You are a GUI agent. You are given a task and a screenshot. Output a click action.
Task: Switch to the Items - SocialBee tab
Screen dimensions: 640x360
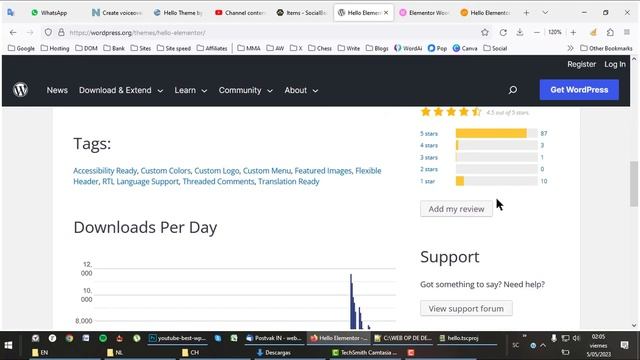tap(301, 13)
